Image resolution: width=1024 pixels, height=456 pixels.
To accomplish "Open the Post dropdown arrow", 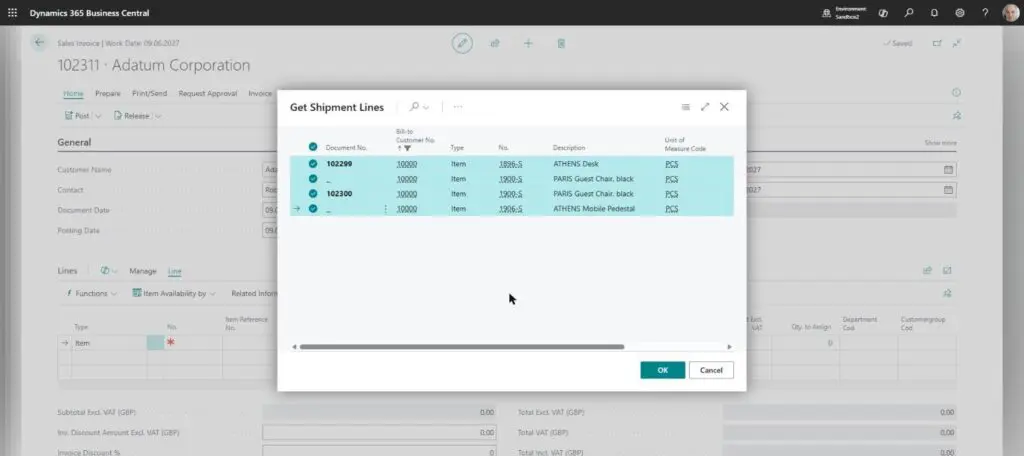I will click(x=99, y=116).
